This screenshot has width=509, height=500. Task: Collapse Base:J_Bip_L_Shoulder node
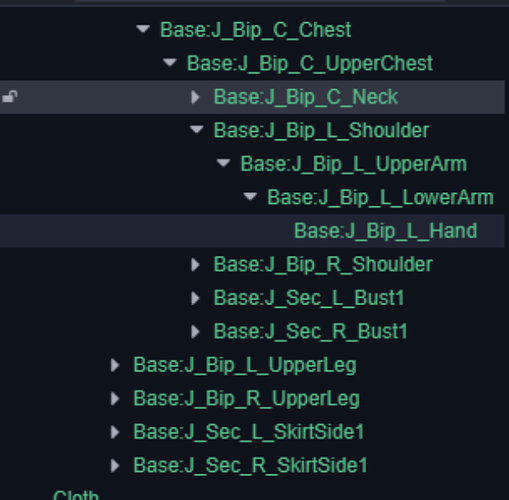pos(196,129)
